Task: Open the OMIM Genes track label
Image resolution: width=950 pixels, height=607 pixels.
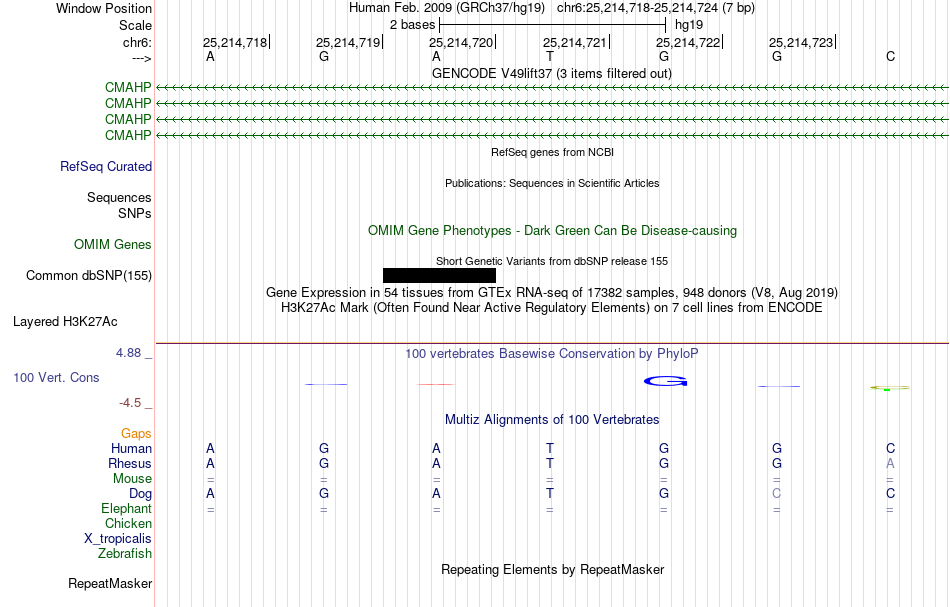Action: click(x=113, y=245)
